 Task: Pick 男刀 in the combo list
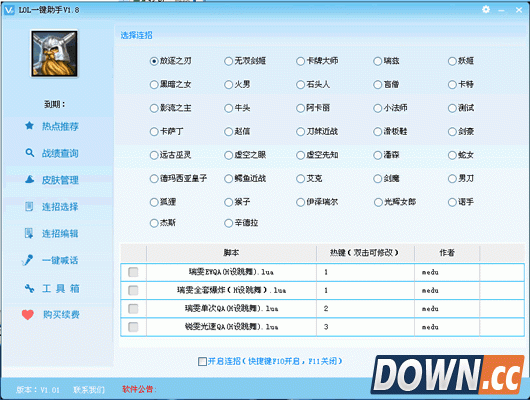[x=452, y=179]
